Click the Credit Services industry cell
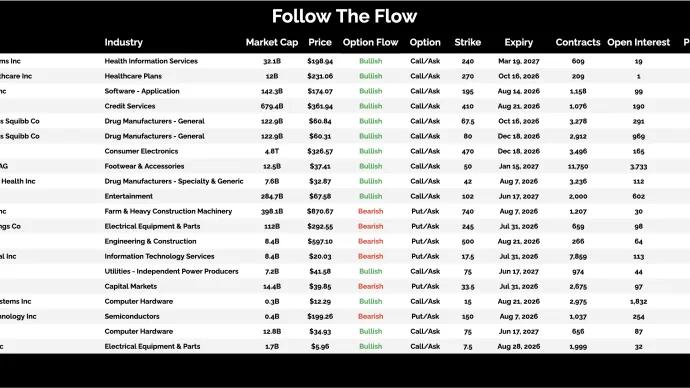The image size is (690, 388). (x=130, y=106)
